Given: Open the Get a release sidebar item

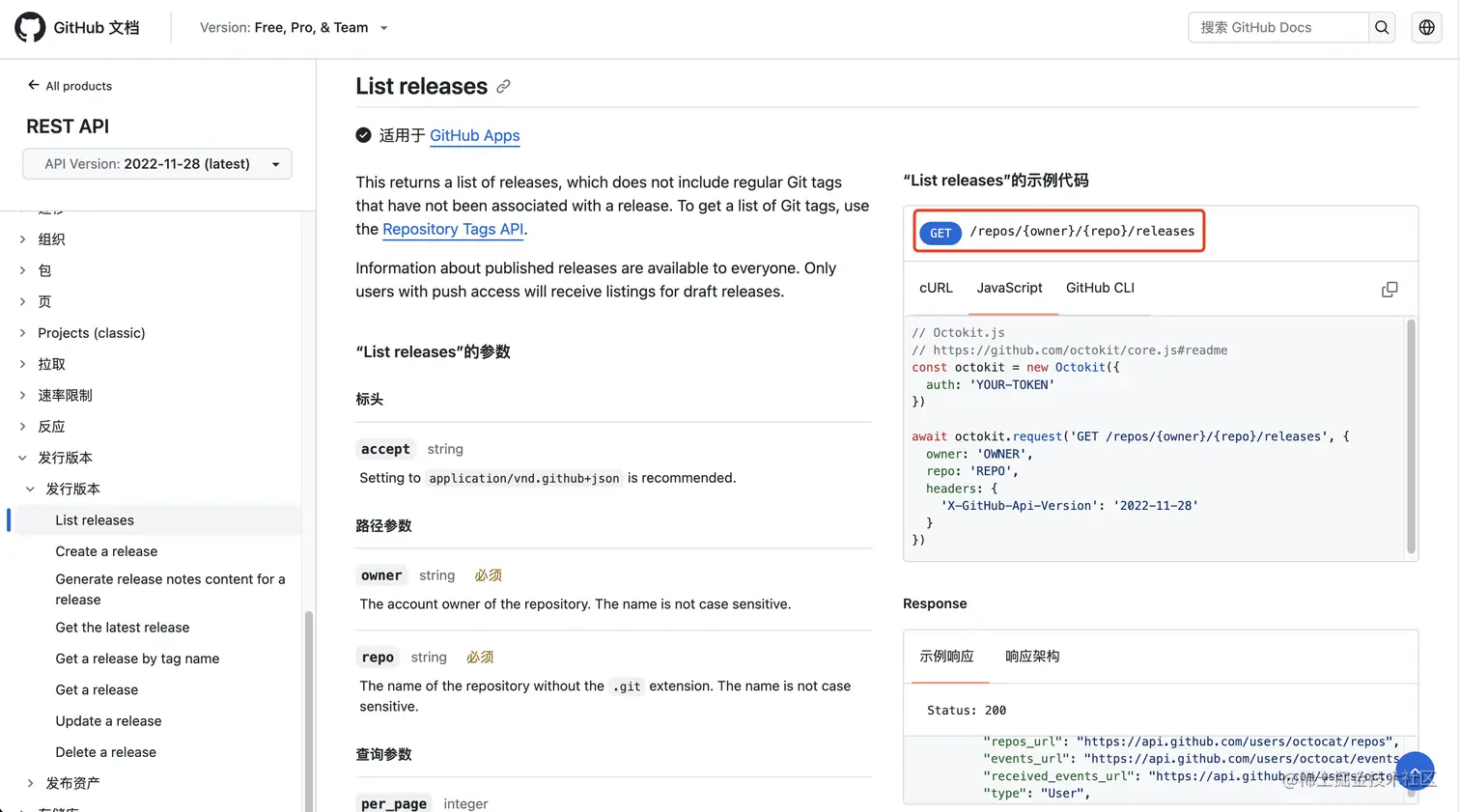Looking at the screenshot, I should (97, 689).
